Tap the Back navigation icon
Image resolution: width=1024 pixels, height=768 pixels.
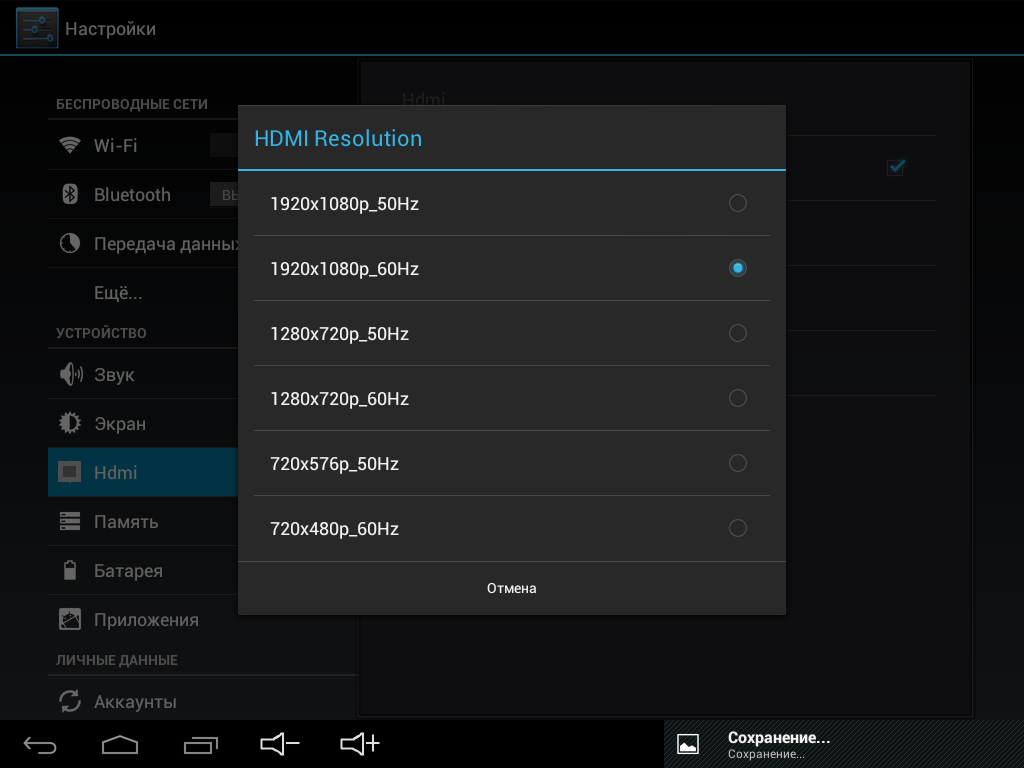click(41, 744)
